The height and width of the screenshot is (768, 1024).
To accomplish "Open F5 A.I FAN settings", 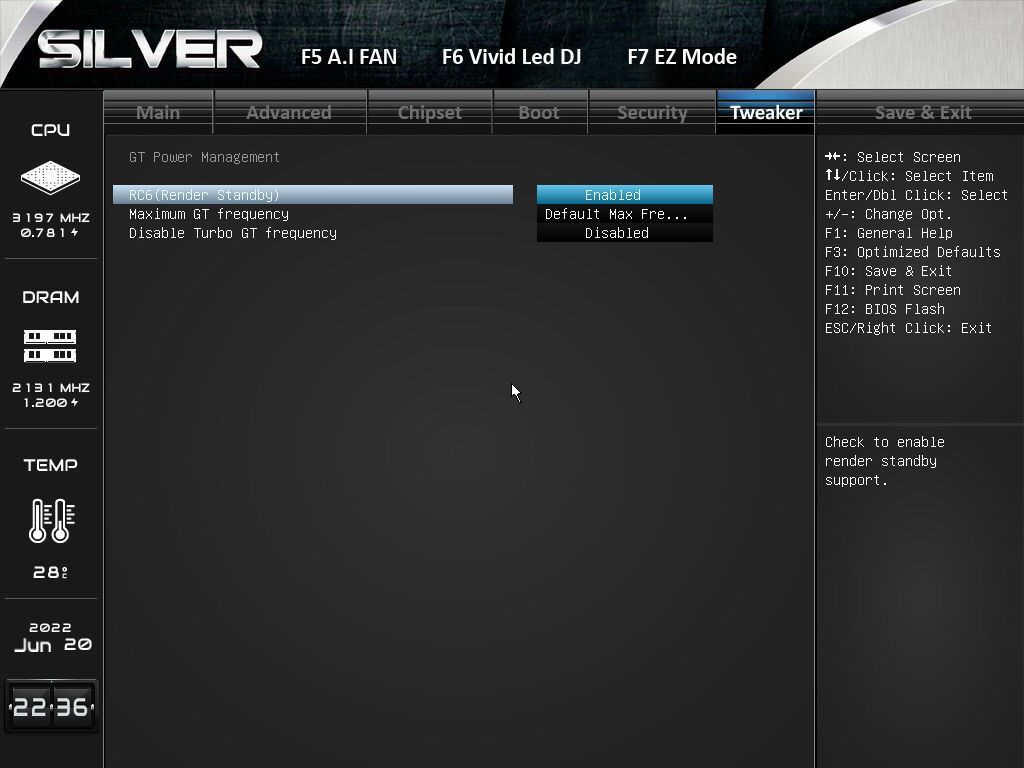I will pyautogui.click(x=349, y=57).
